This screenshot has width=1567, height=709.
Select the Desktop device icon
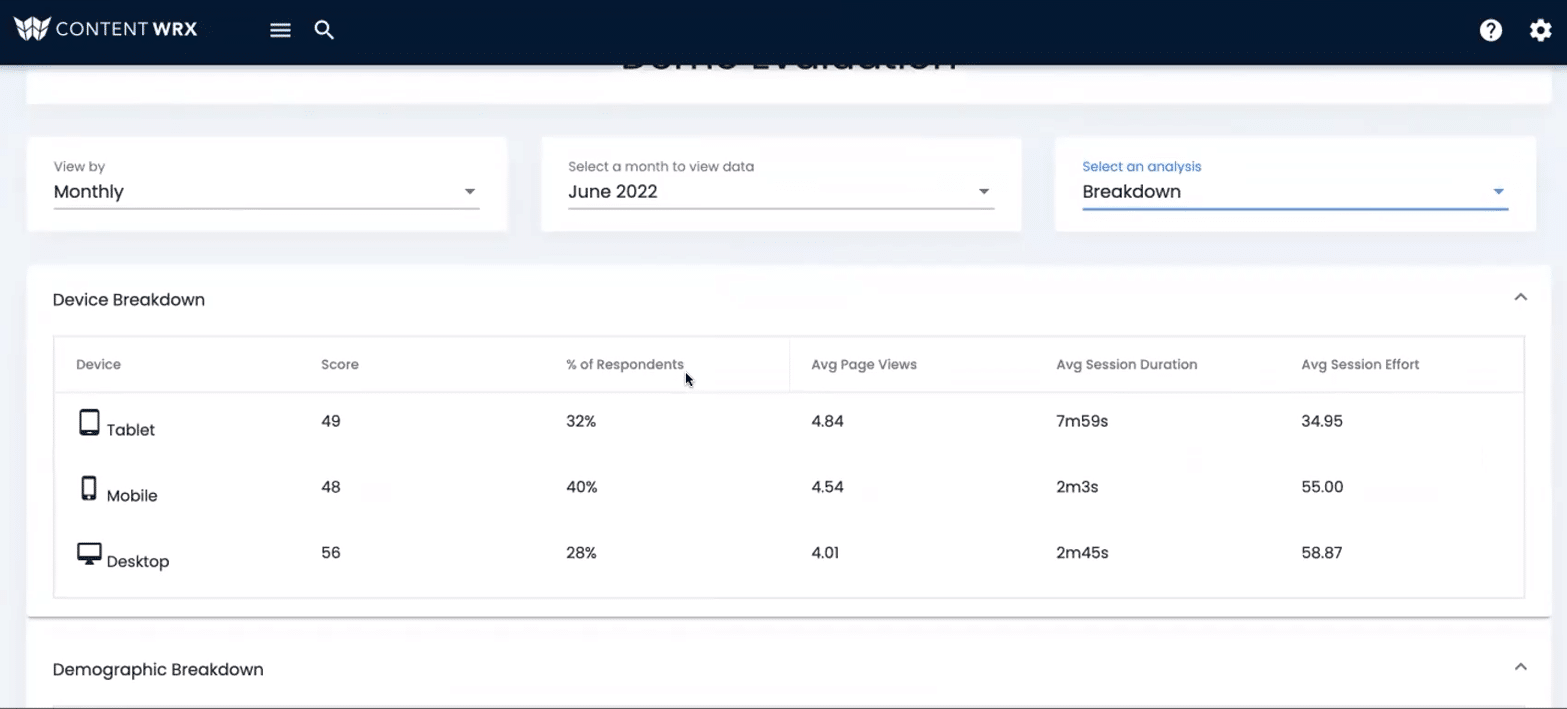(87, 553)
